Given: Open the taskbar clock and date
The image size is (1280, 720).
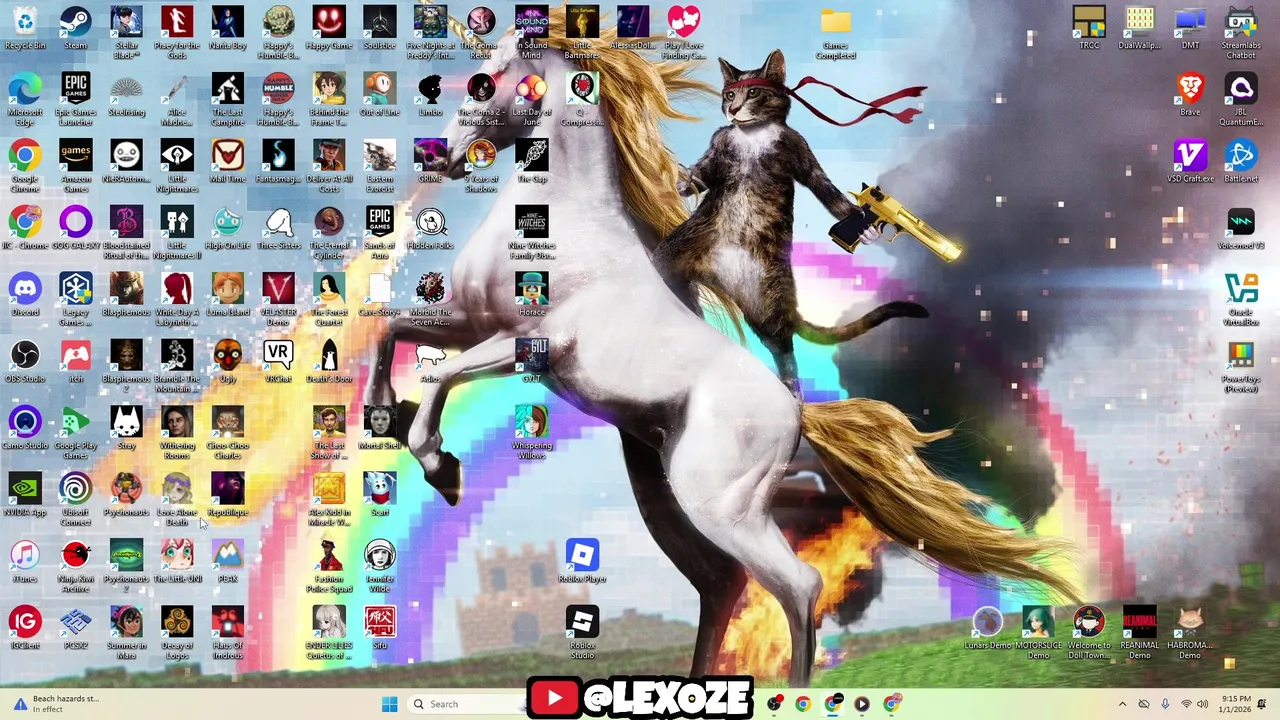Looking at the screenshot, I should (1236, 704).
